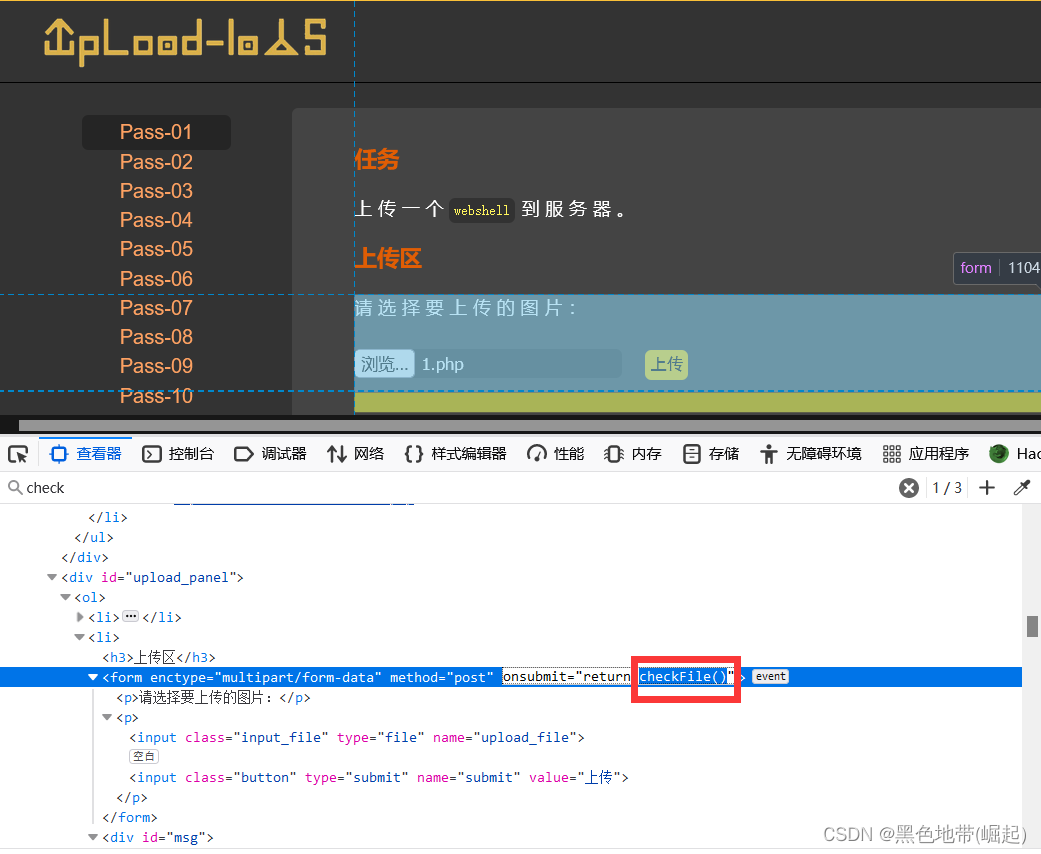Screen dimensions: 1041x854
Task: Activate the element picker icon
Action: [18, 454]
